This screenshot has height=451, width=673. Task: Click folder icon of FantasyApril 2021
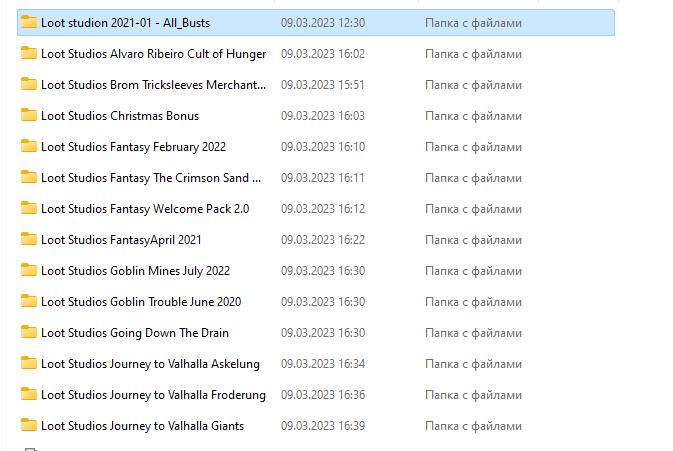click(x=29, y=239)
